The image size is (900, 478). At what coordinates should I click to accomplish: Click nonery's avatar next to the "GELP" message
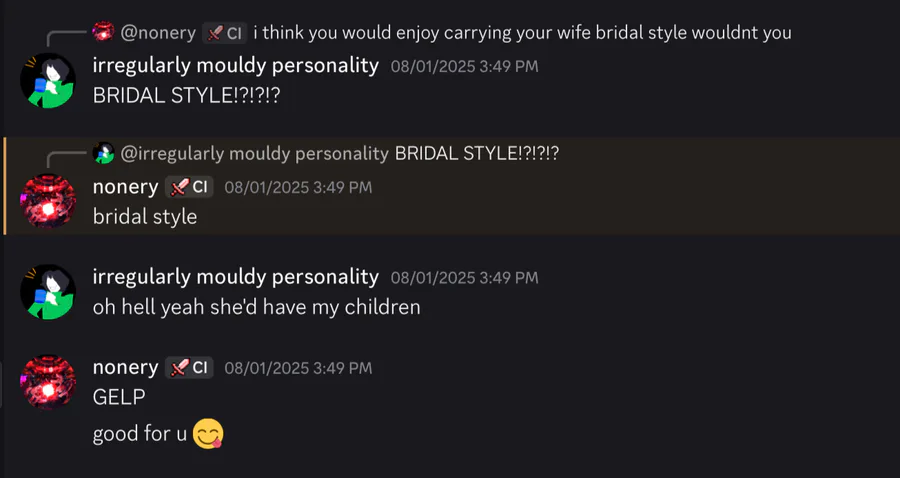48,382
